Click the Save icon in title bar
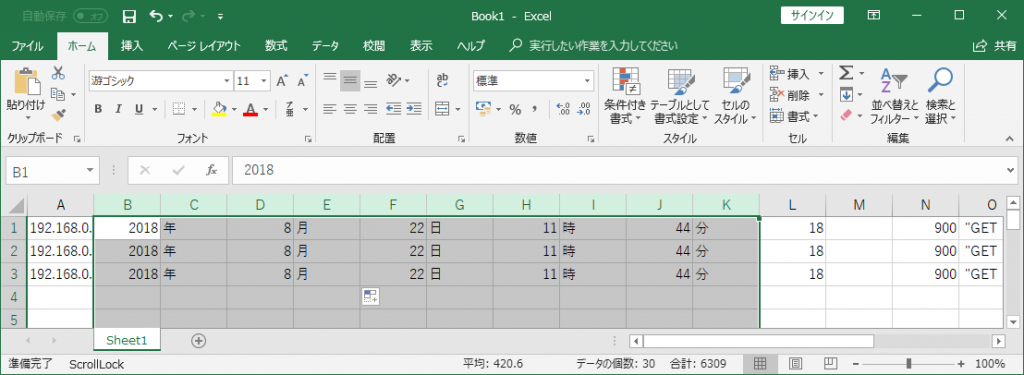The height and width of the screenshot is (375, 1024). coord(129,15)
